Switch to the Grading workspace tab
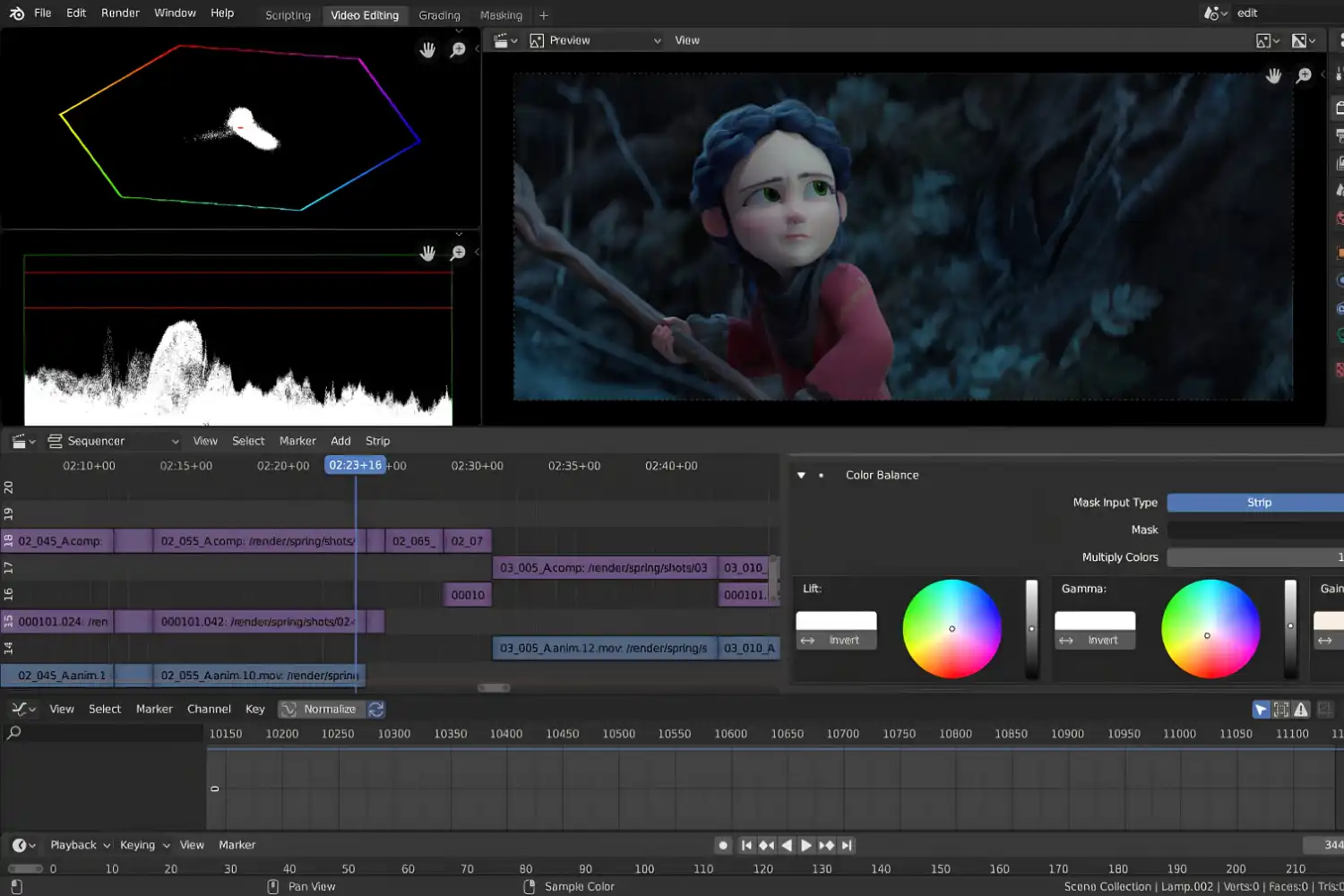Viewport: 1344px width, 896px height. 439,15
